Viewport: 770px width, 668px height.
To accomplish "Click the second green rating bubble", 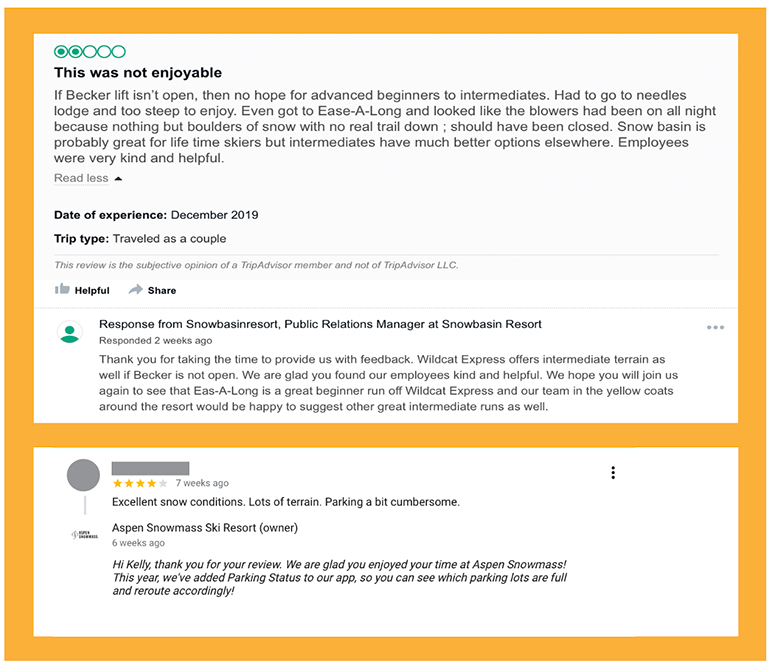I will [75, 52].
